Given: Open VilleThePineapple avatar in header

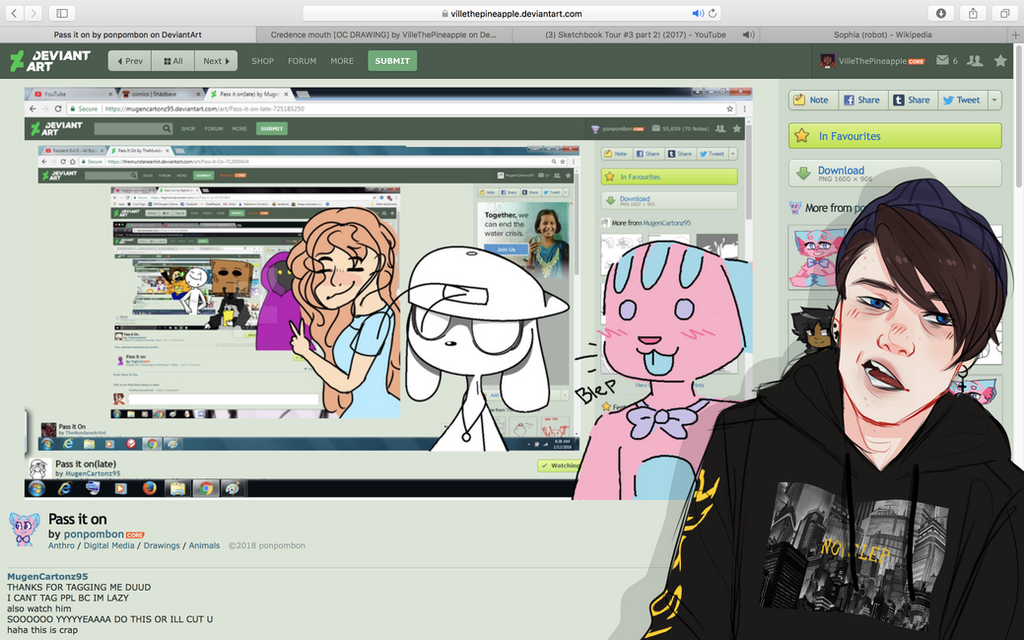Looking at the screenshot, I should 827,61.
